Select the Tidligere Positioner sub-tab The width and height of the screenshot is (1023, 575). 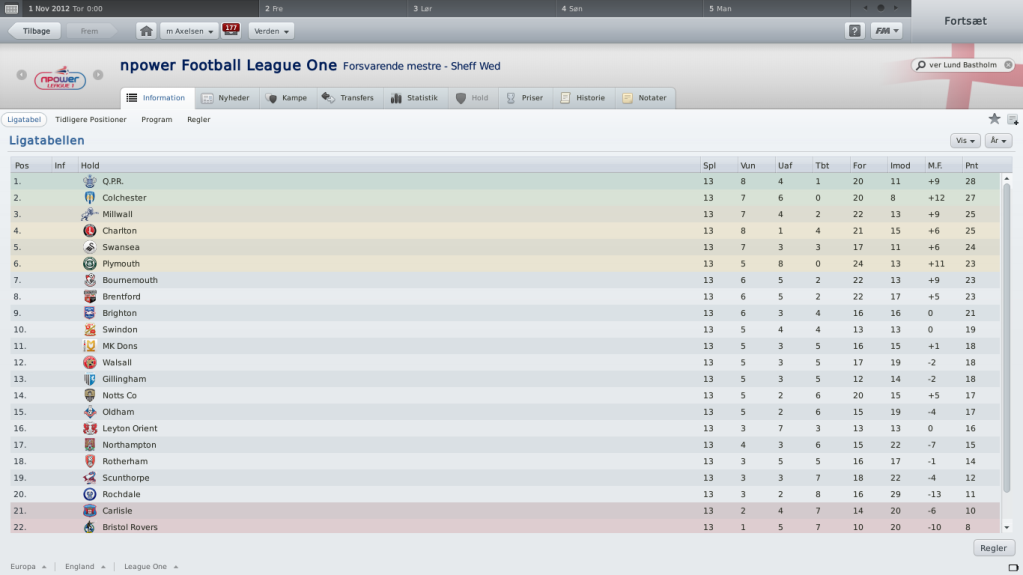(91, 119)
